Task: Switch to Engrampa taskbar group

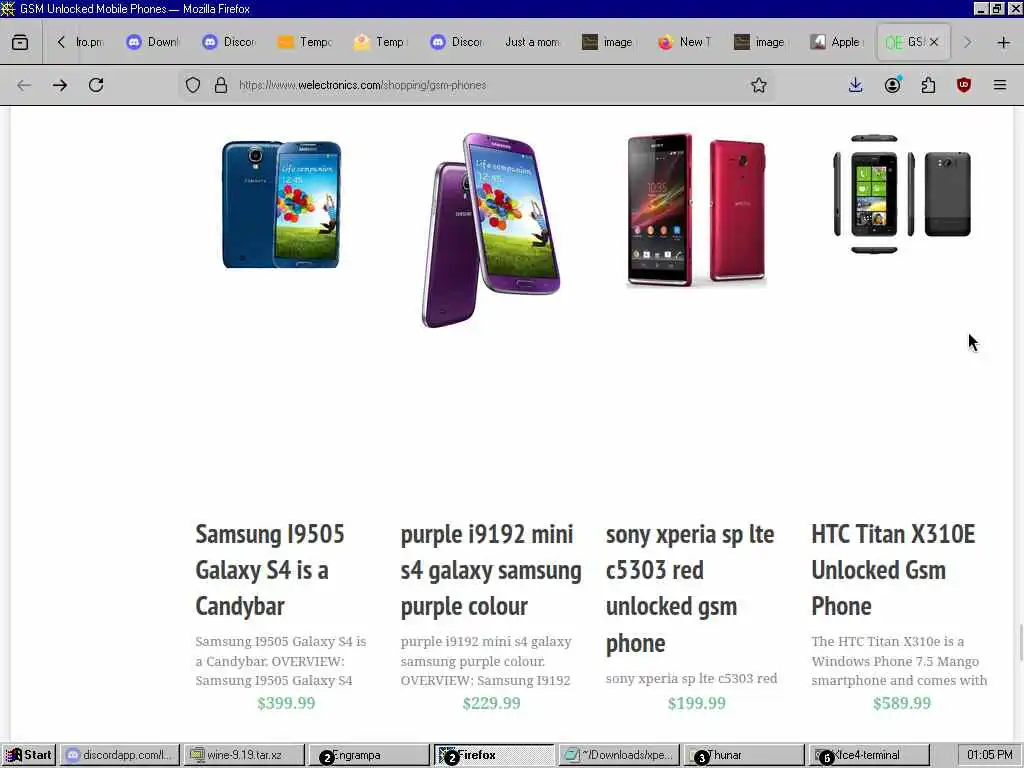Action: (368, 755)
